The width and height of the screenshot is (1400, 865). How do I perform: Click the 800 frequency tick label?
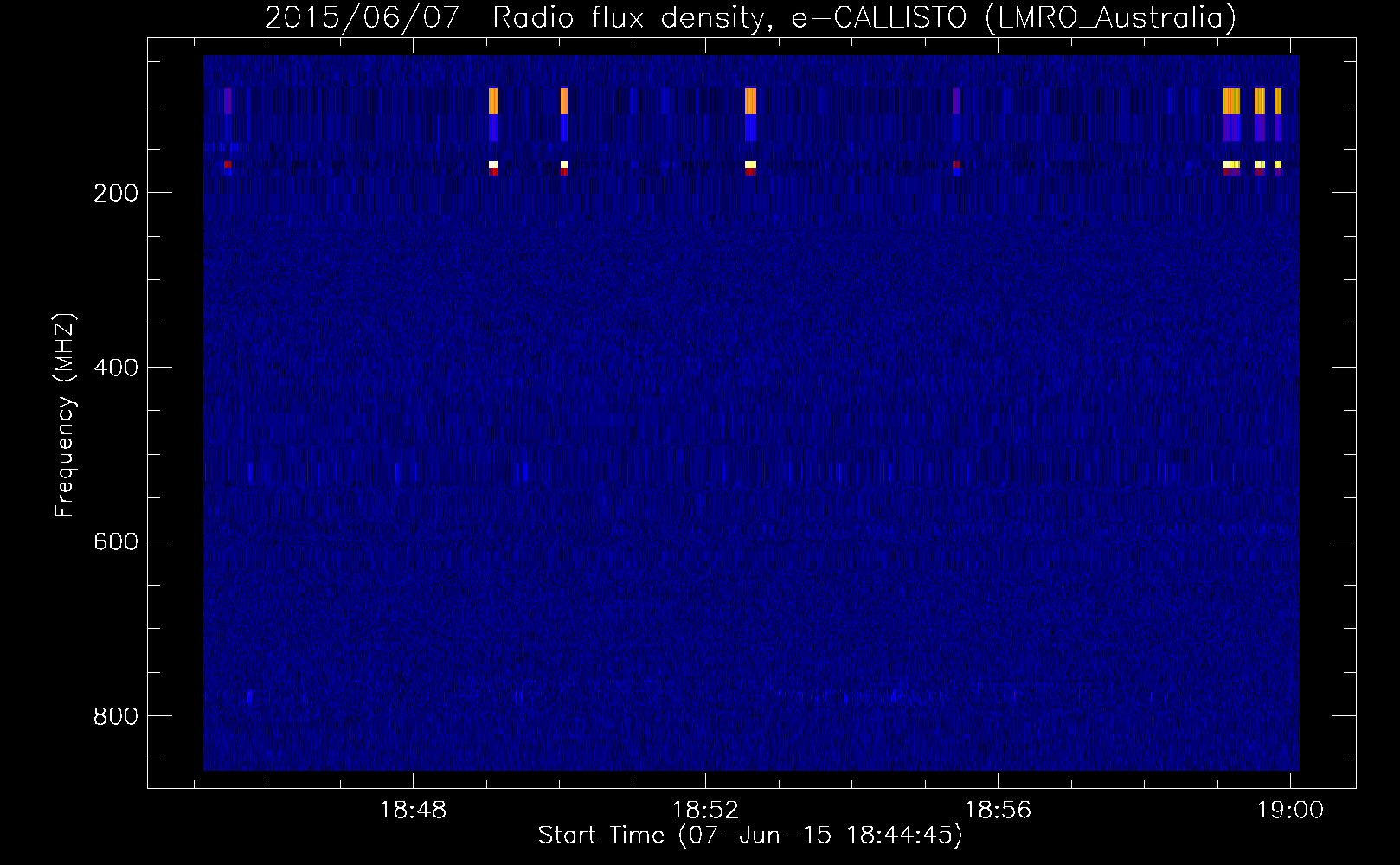tap(116, 716)
